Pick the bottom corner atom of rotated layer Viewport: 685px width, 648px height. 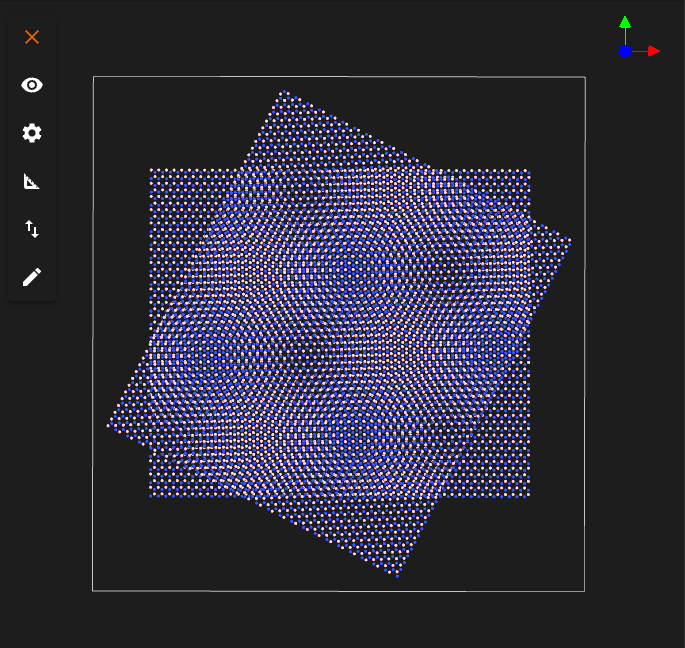397,576
